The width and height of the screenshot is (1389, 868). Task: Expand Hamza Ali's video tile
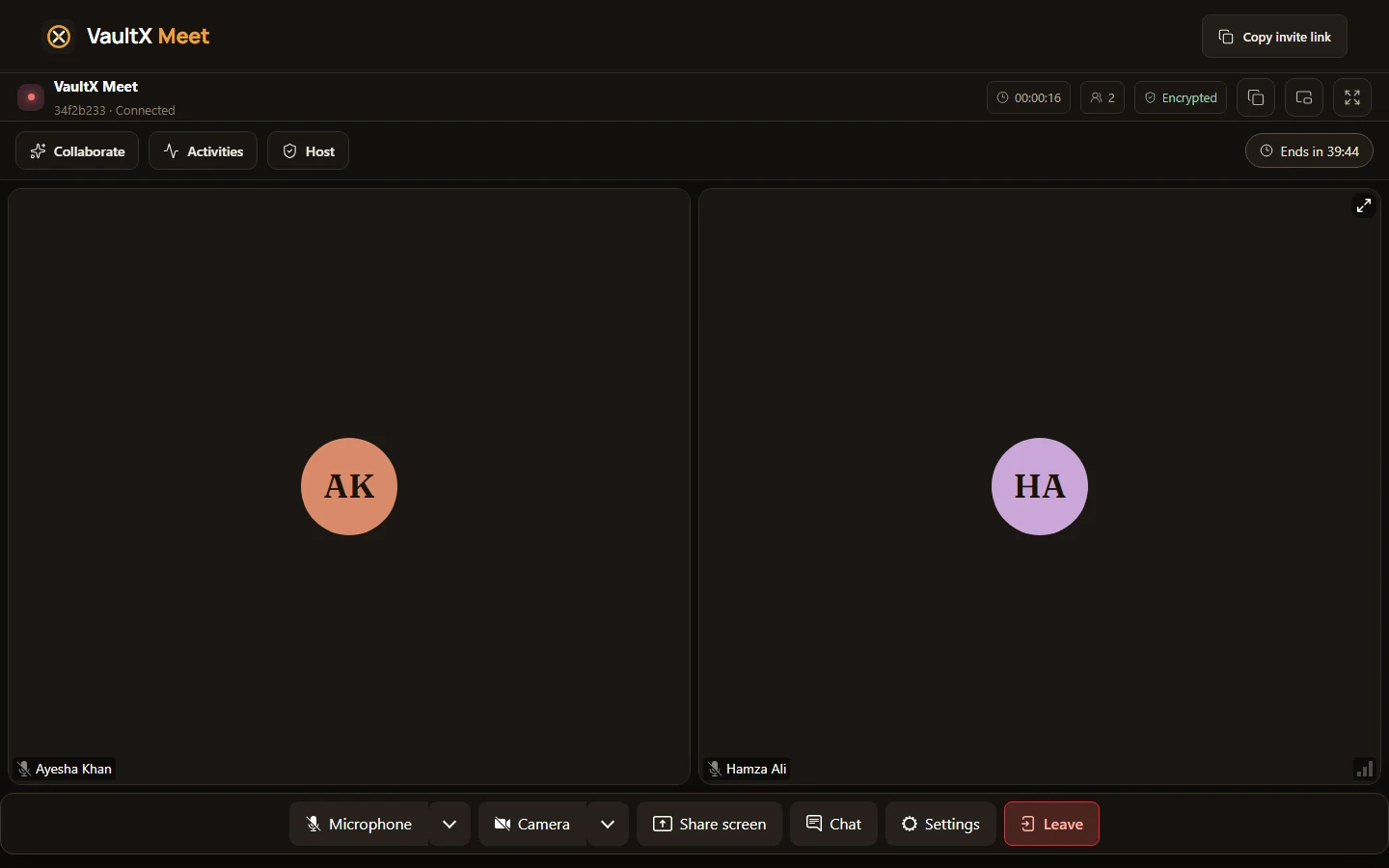tap(1364, 205)
